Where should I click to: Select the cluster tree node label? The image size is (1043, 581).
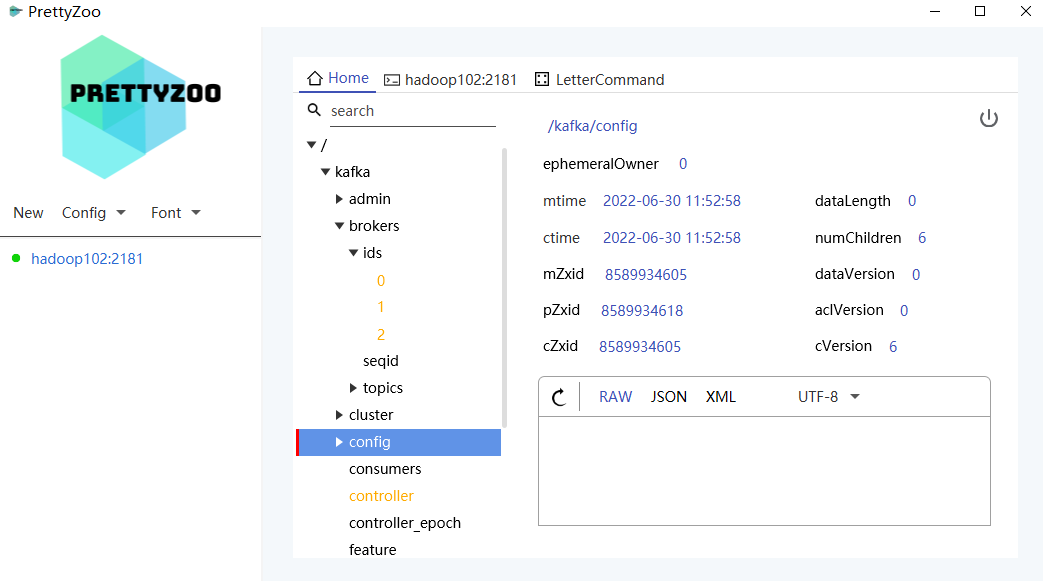coord(371,415)
